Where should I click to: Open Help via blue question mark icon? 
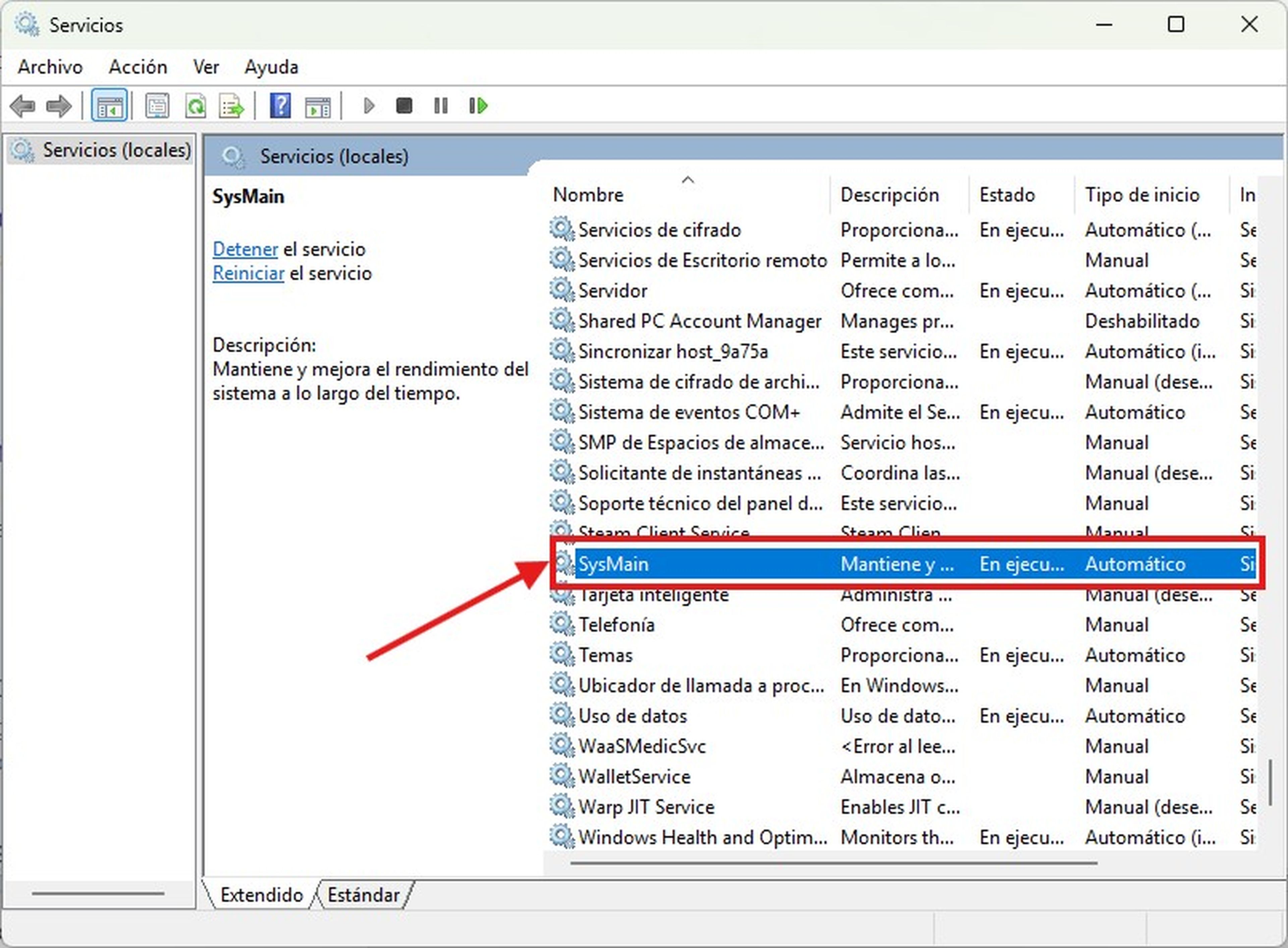click(280, 106)
